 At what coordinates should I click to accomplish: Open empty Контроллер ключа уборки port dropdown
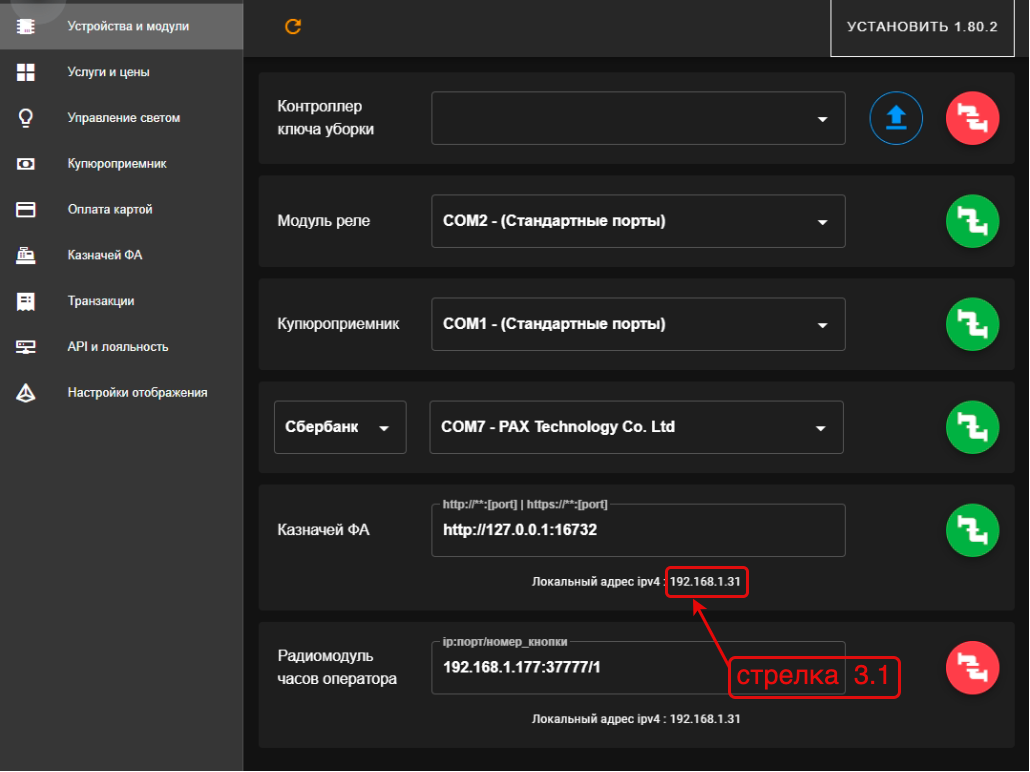point(638,118)
